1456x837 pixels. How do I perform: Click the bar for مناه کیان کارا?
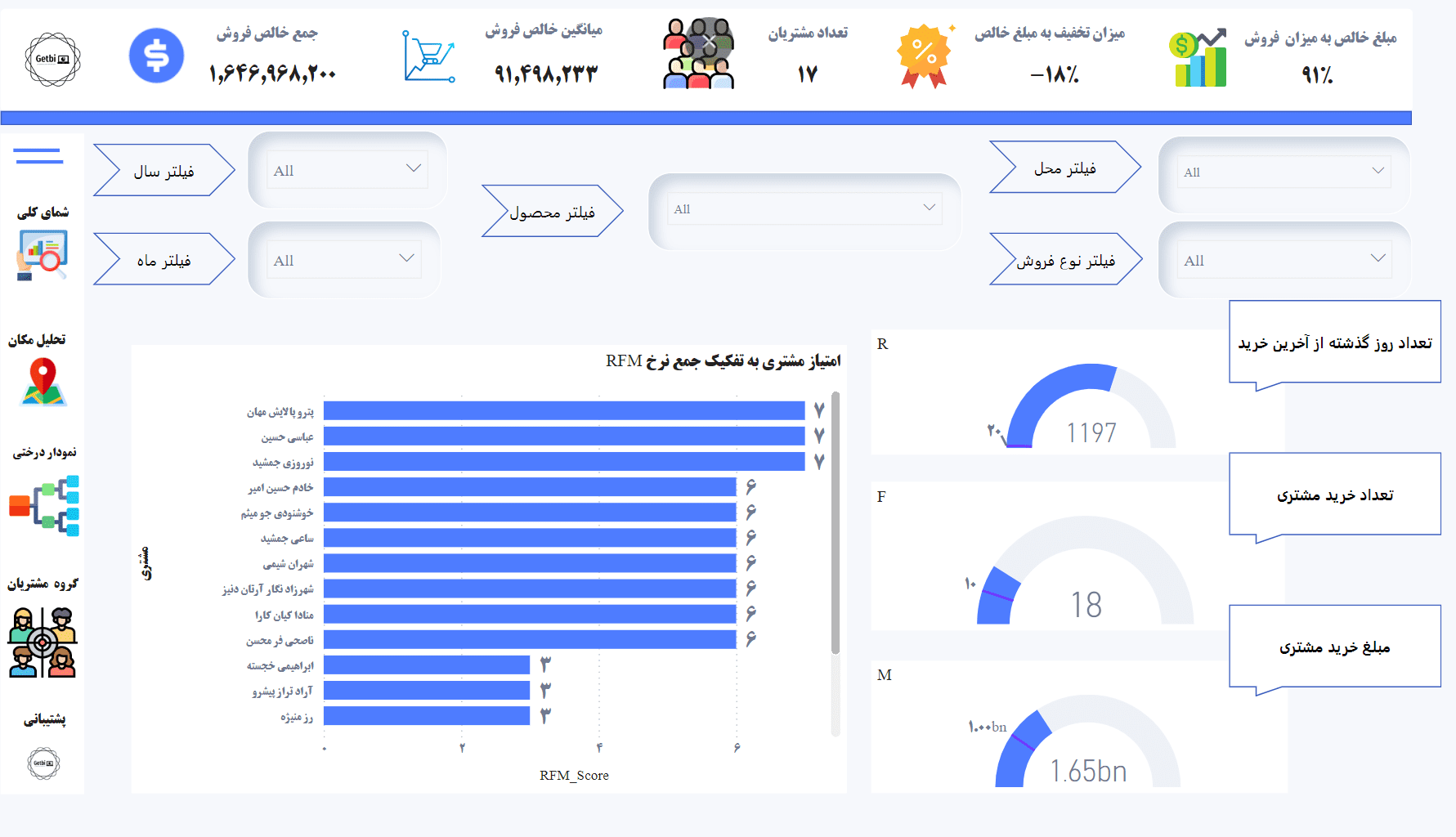(530, 614)
